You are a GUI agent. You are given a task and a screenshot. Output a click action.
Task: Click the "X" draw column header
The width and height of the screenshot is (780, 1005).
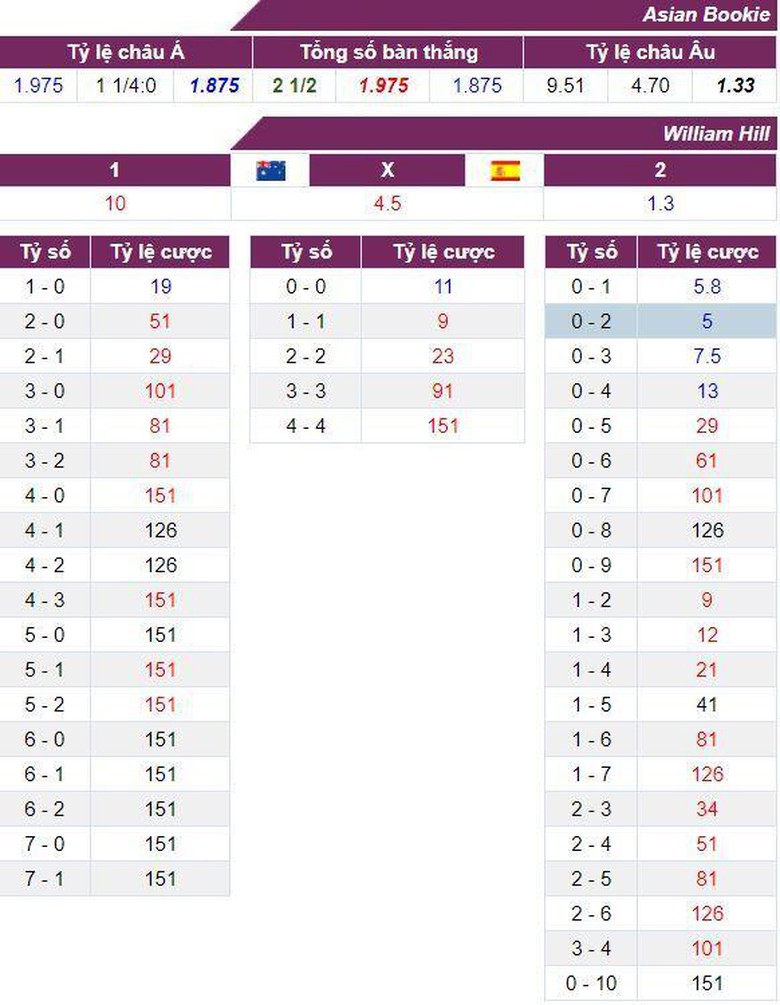pos(388,170)
